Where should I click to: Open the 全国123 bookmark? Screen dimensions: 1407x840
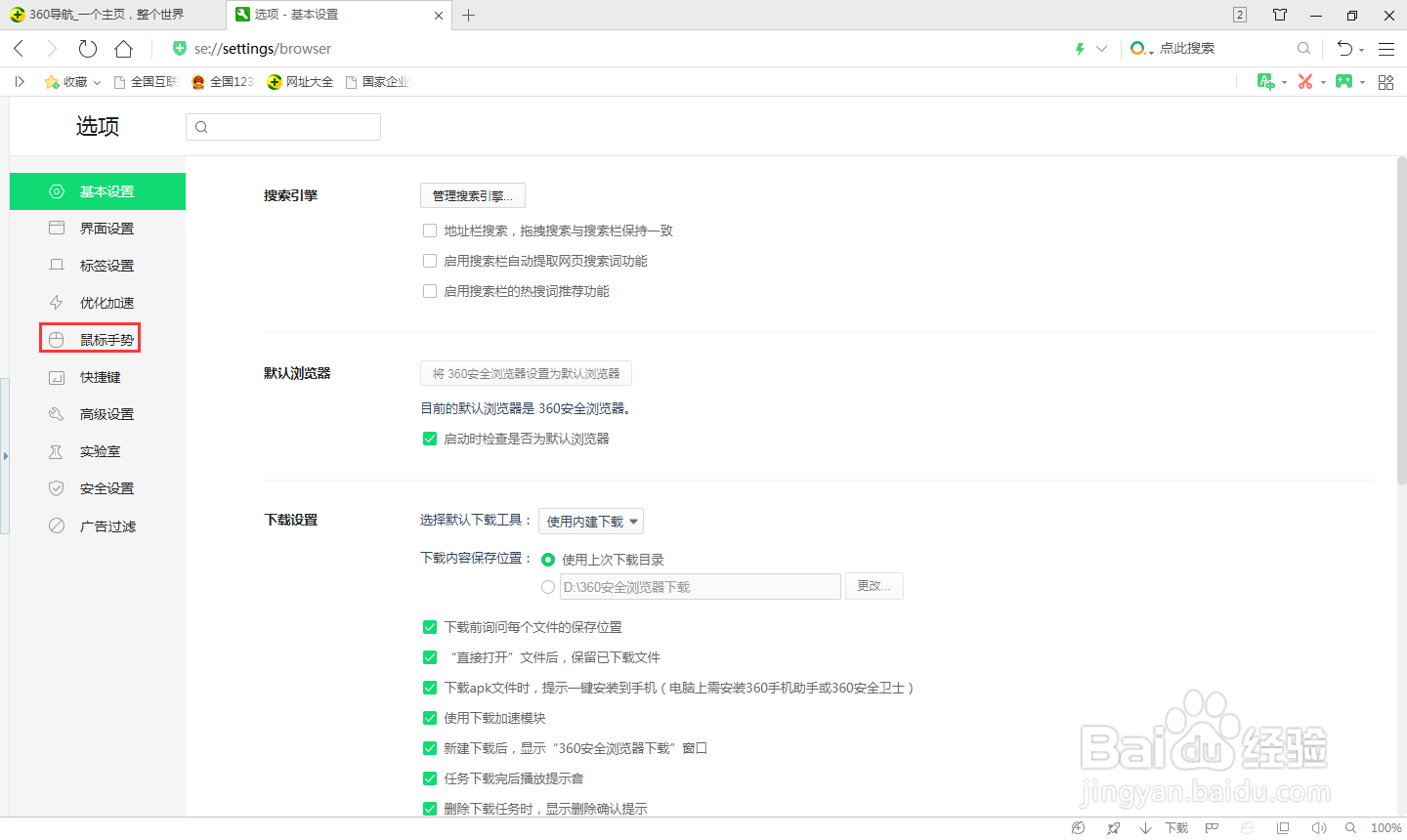pyautogui.click(x=223, y=82)
